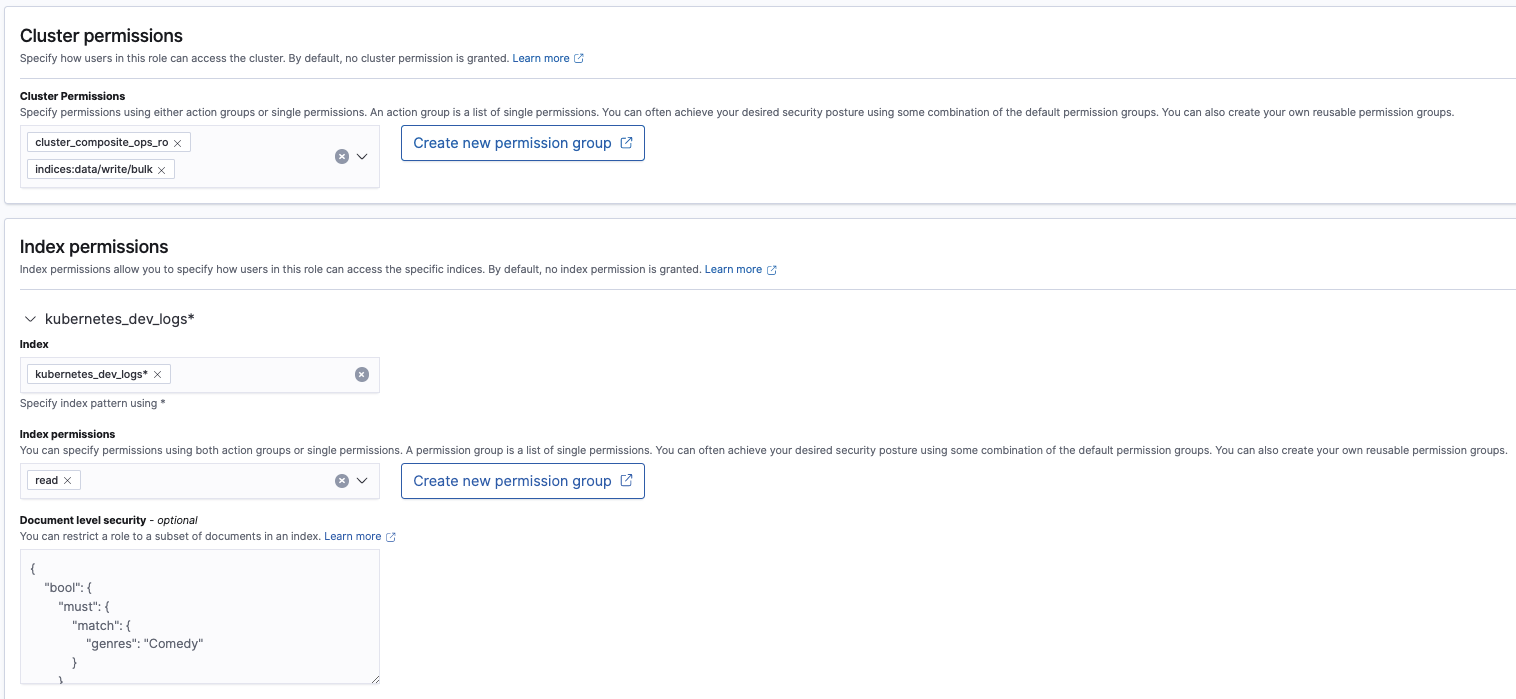
Task: Click the cluster permissions combo box field
Action: click(x=260, y=156)
